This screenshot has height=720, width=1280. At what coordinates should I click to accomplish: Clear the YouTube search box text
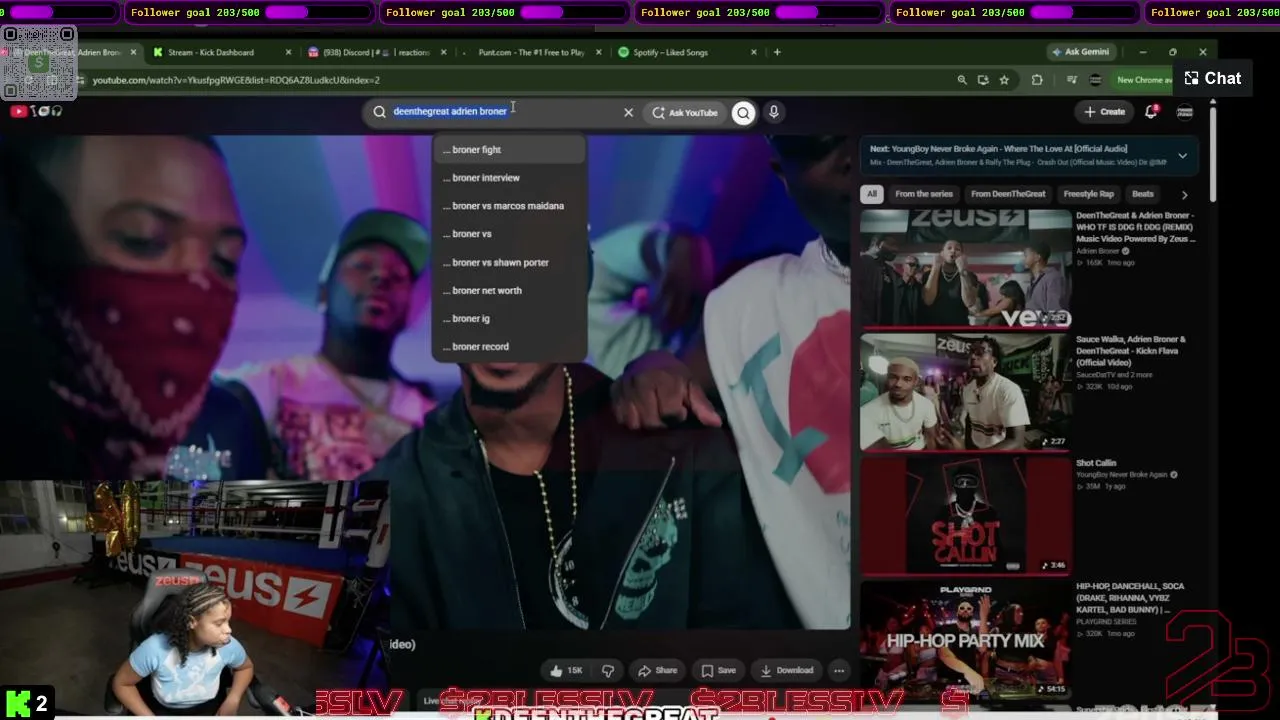point(628,112)
